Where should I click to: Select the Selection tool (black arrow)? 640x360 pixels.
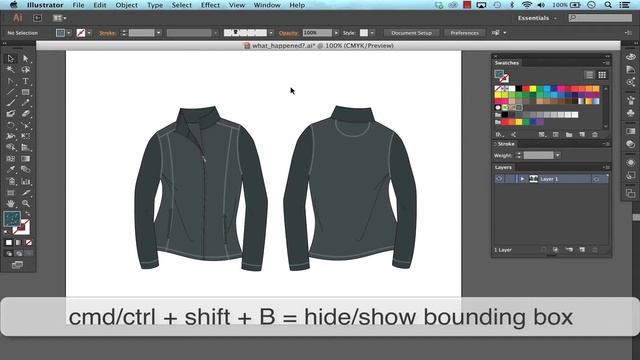pyautogui.click(x=11, y=59)
